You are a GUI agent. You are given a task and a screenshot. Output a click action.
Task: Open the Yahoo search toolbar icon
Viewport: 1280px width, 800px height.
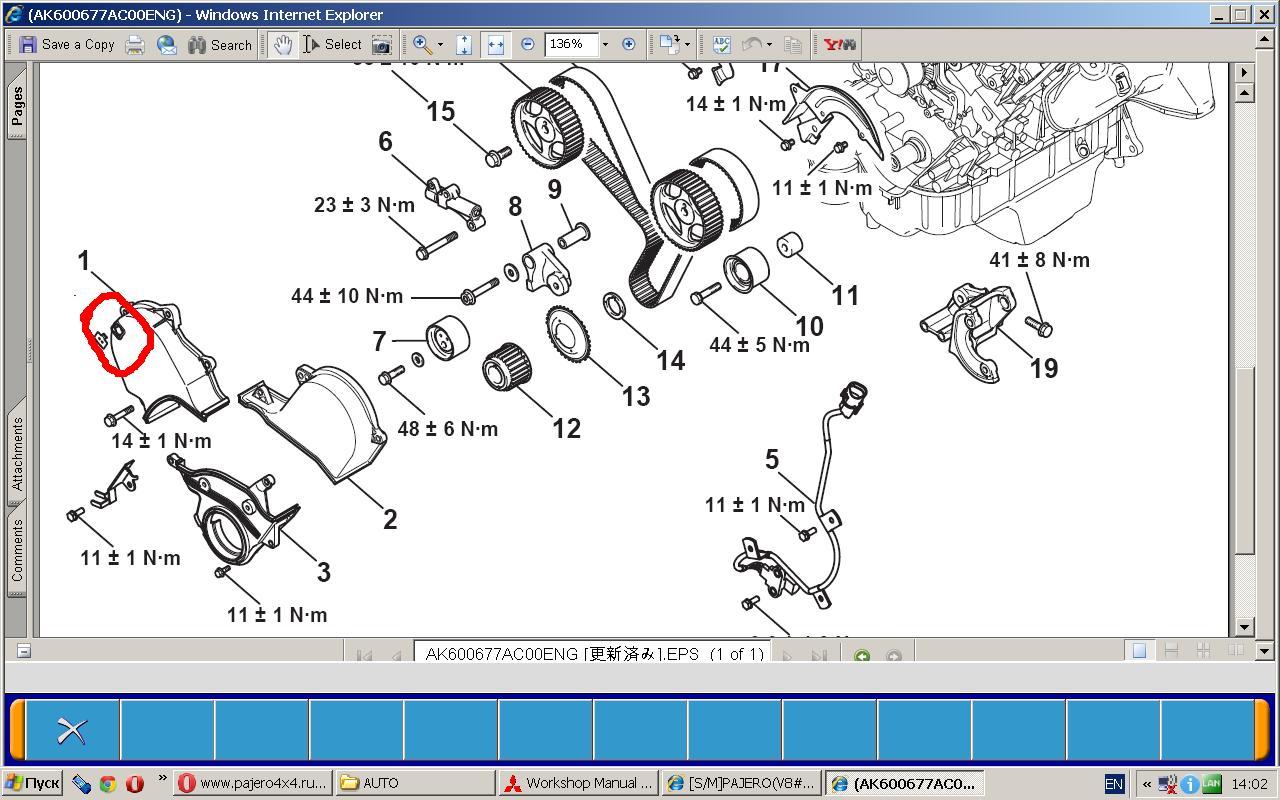[x=839, y=44]
